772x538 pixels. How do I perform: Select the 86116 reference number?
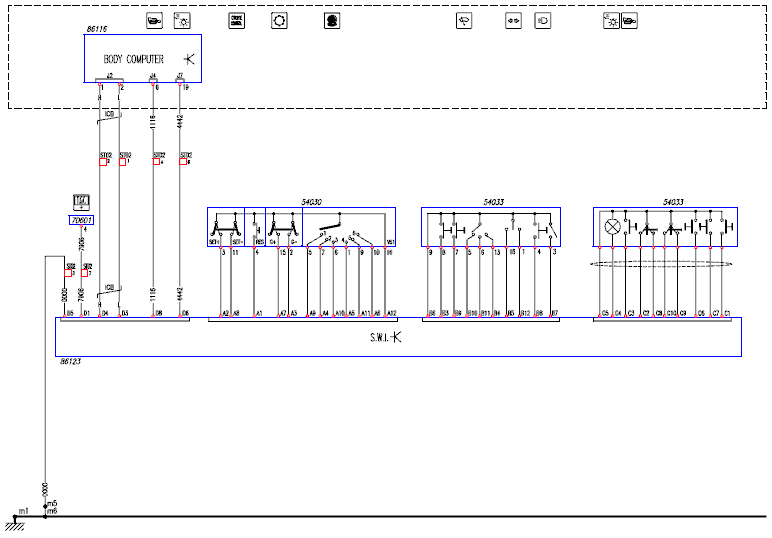click(97, 31)
